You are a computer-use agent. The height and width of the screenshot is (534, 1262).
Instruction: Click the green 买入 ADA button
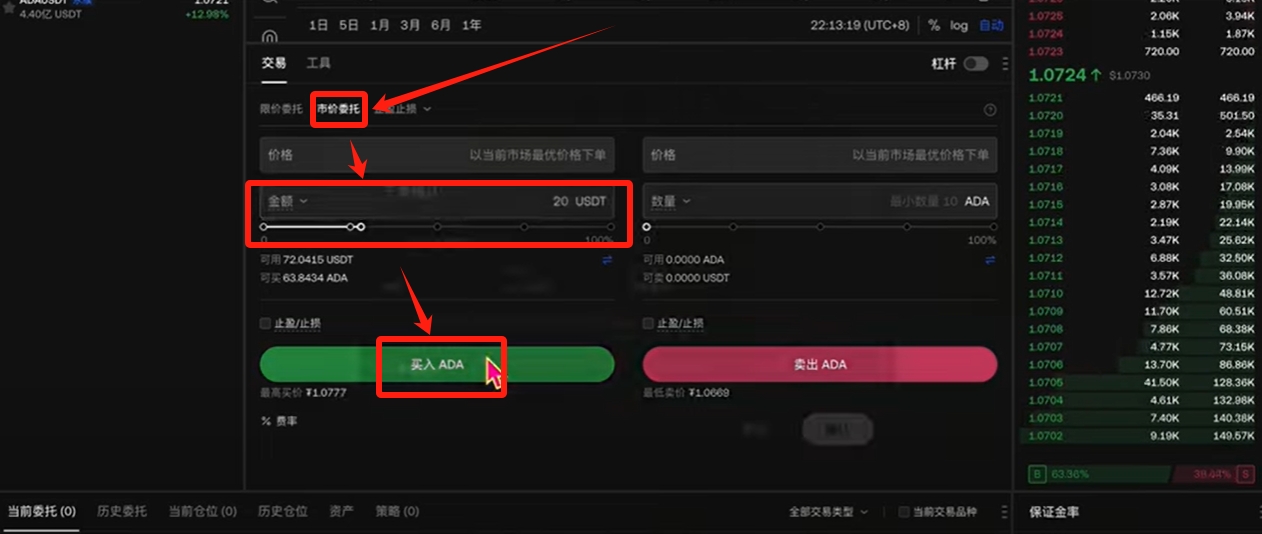point(437,365)
